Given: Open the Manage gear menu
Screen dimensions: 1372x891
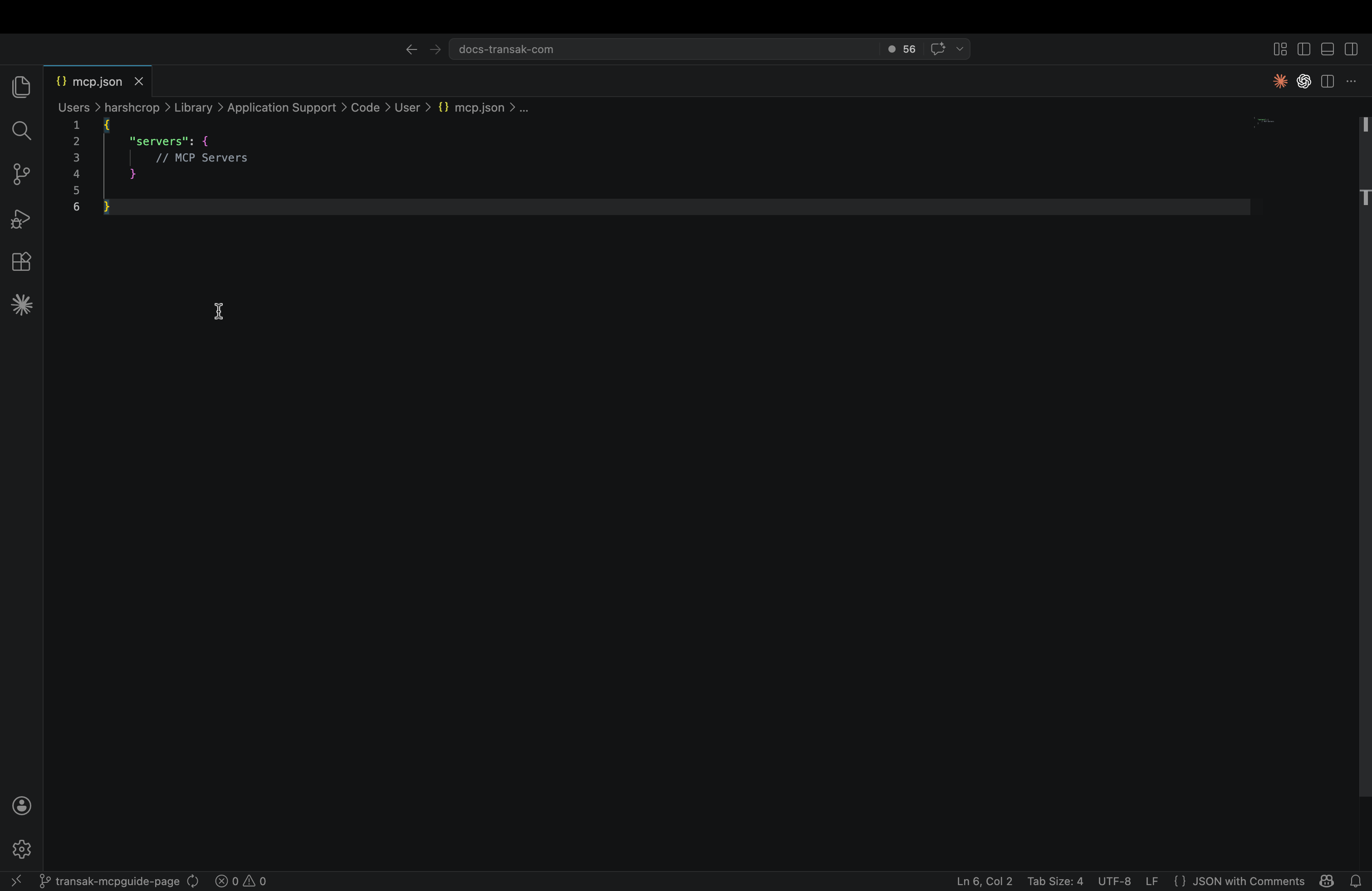Looking at the screenshot, I should coord(21,849).
